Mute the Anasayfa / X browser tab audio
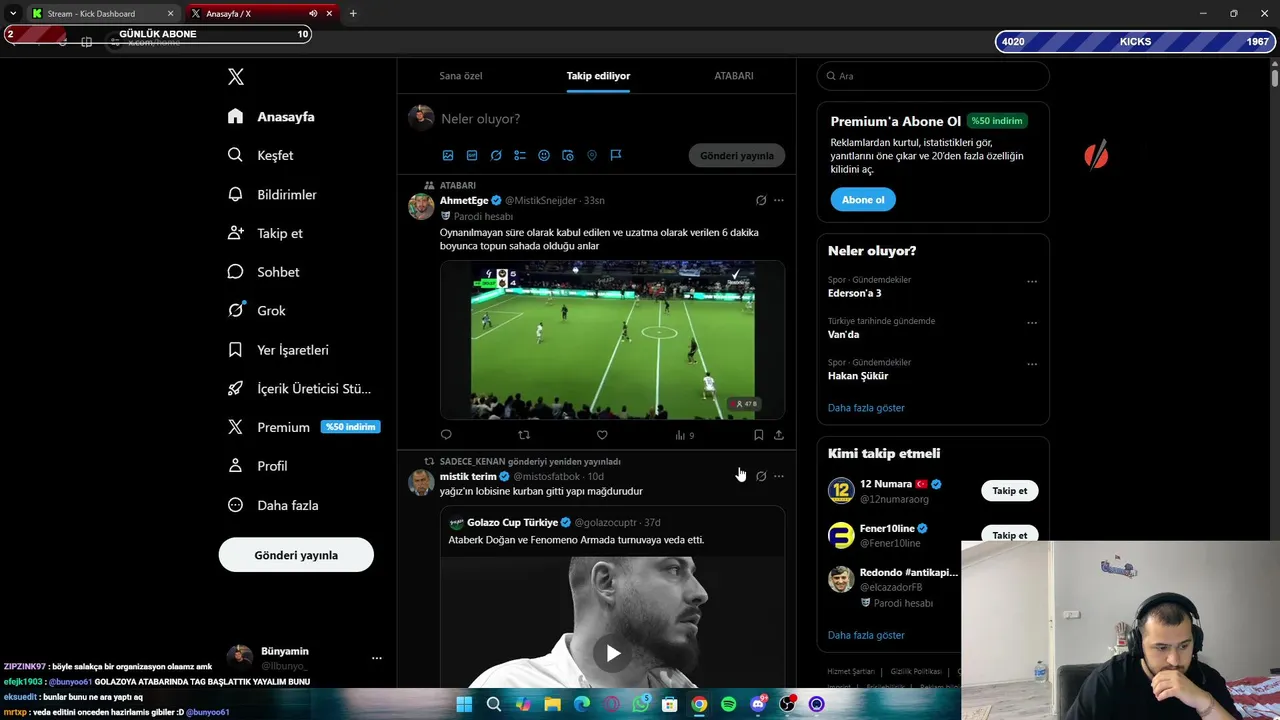The height and width of the screenshot is (720, 1280). click(313, 14)
